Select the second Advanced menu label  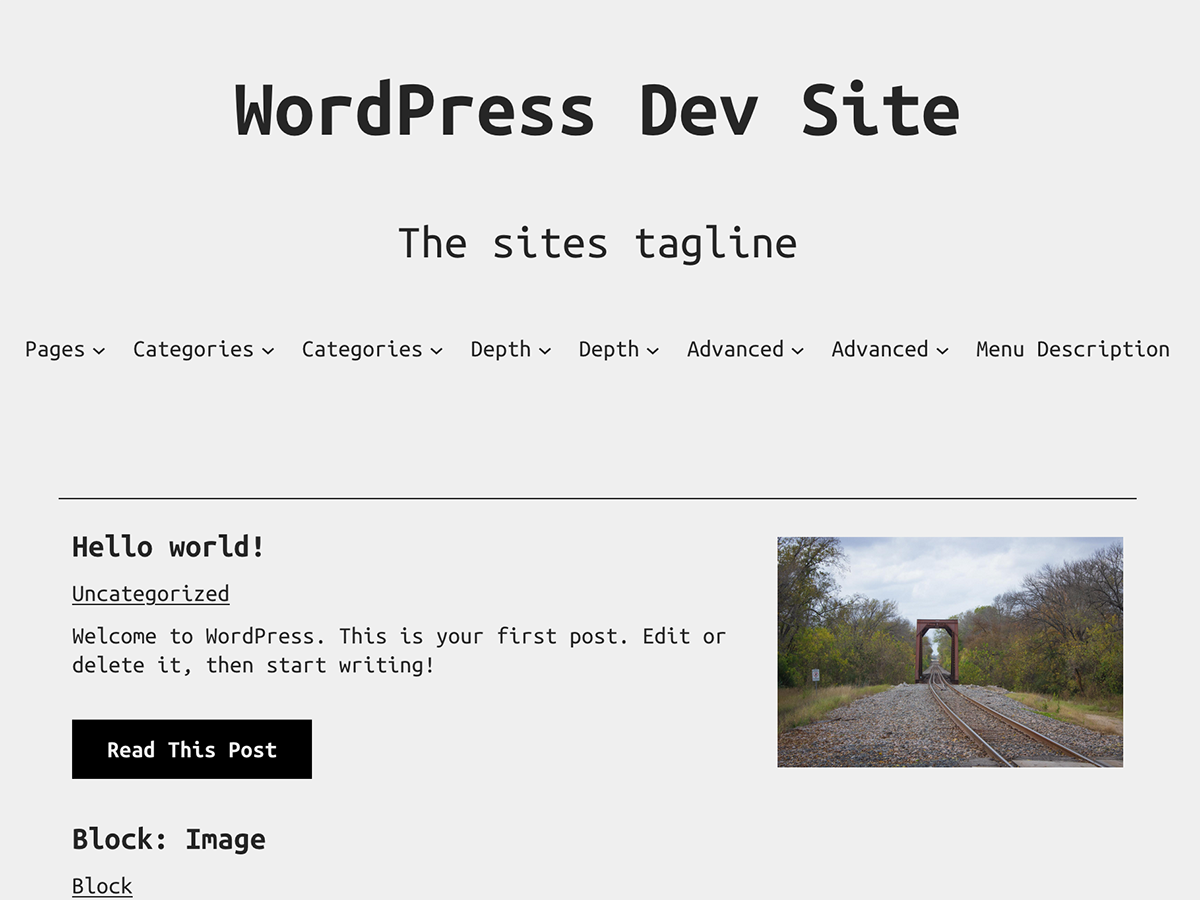coord(880,349)
